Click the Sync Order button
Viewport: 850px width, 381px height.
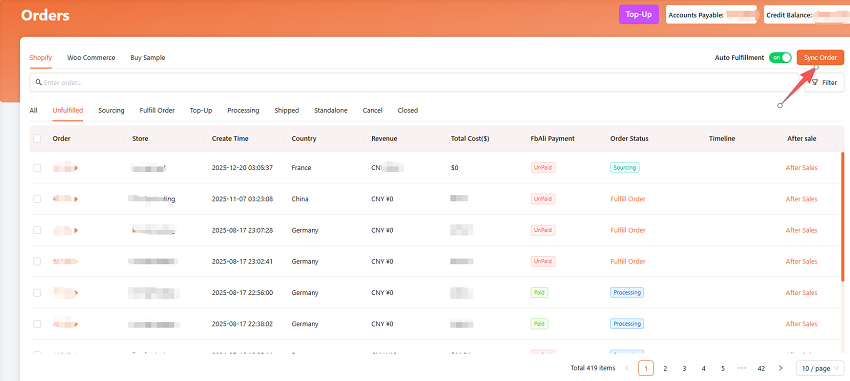pos(820,57)
